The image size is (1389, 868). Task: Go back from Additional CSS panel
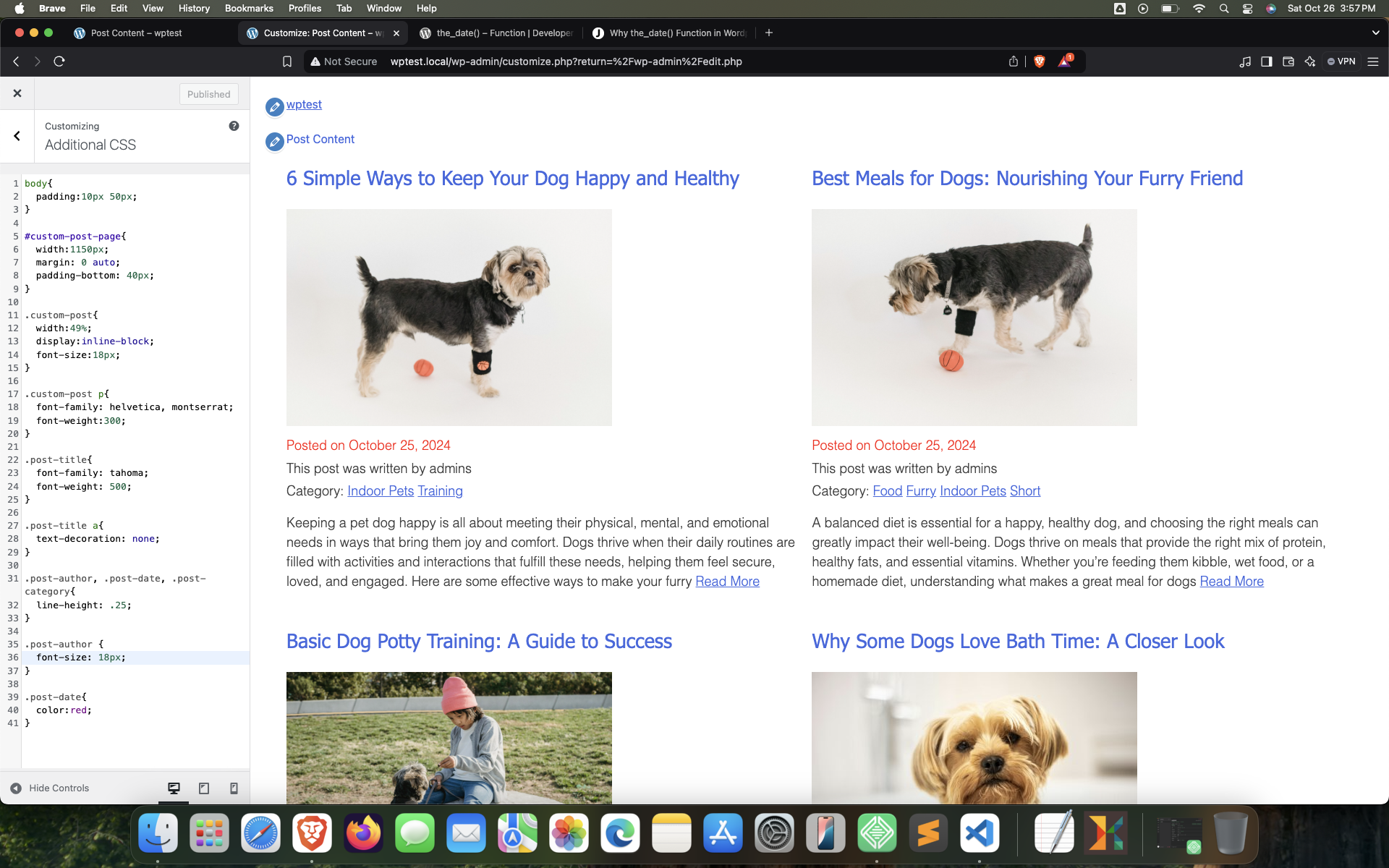(17, 136)
